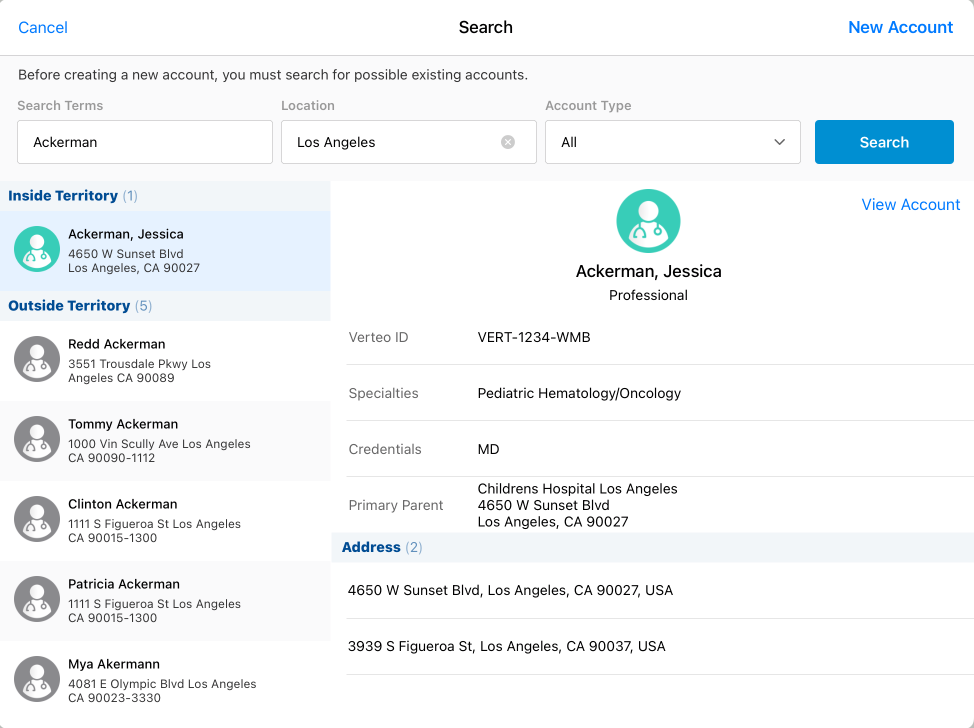Click New Account in top right
This screenshot has height=728, width=974.
tap(900, 27)
